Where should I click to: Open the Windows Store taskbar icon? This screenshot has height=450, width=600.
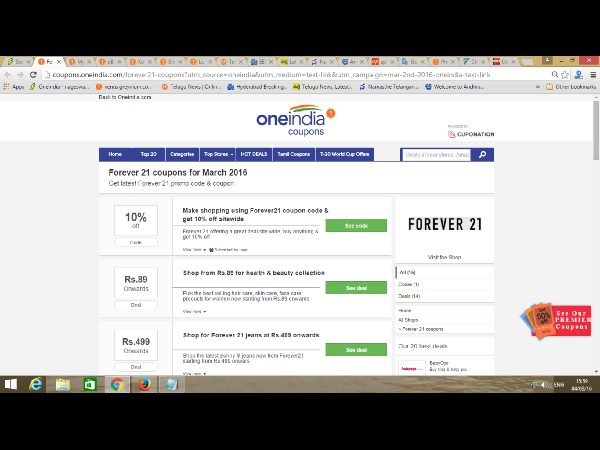pyautogui.click(x=89, y=383)
